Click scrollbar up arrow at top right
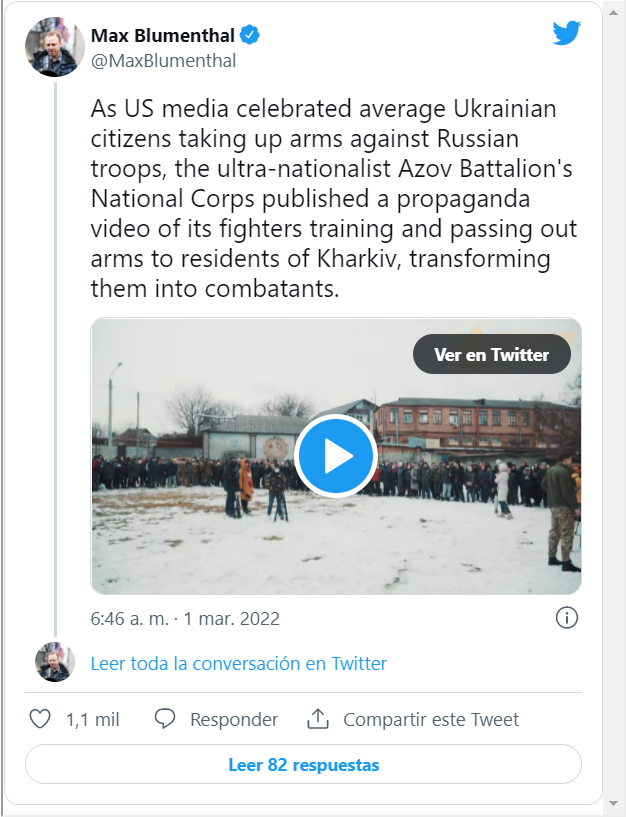This screenshot has width=626, height=817. (x=613, y=9)
